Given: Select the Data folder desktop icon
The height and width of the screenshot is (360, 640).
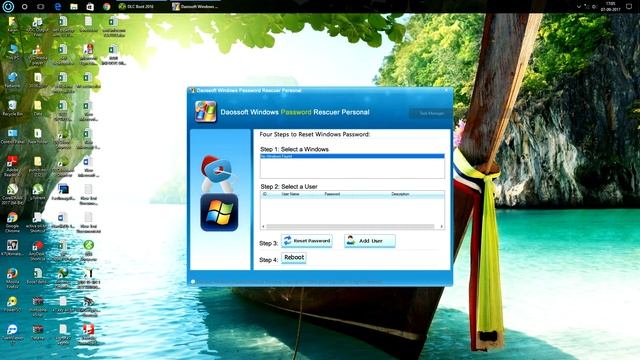Looking at the screenshot, I should 38,108.
